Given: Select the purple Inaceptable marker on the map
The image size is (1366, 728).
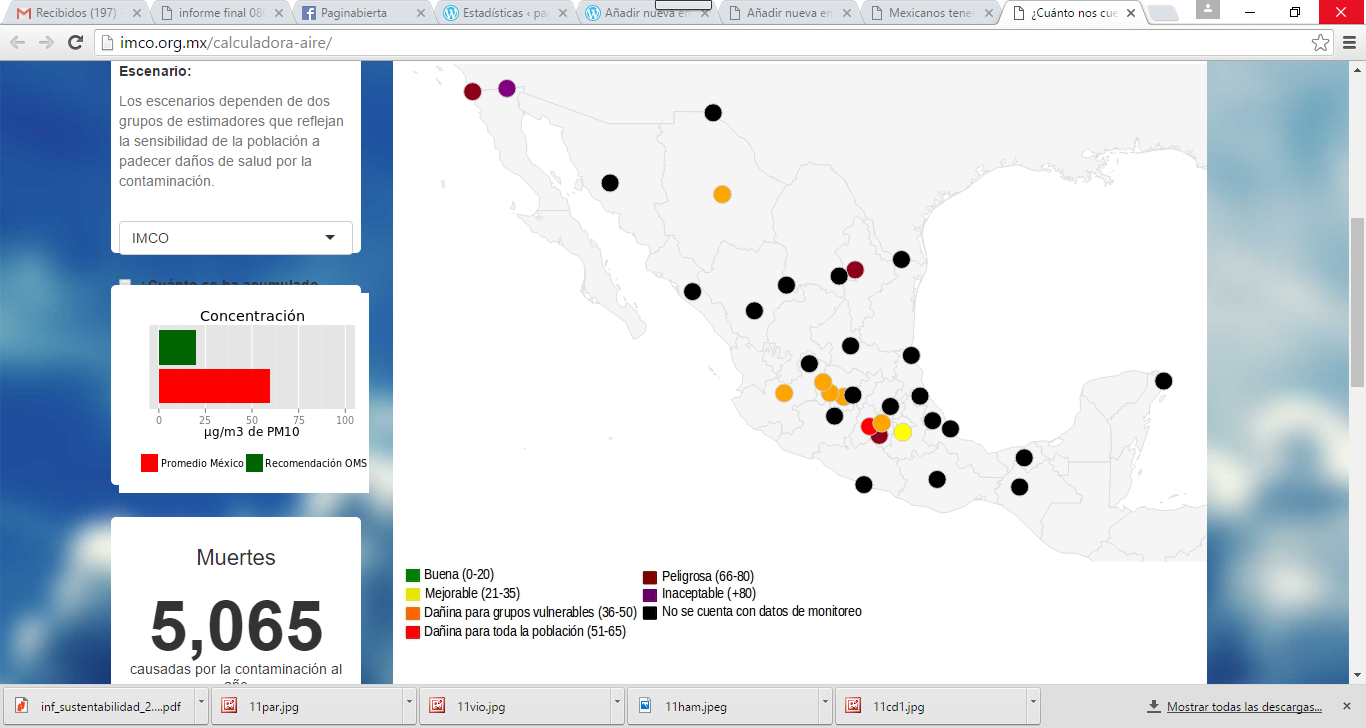Looking at the screenshot, I should [507, 88].
